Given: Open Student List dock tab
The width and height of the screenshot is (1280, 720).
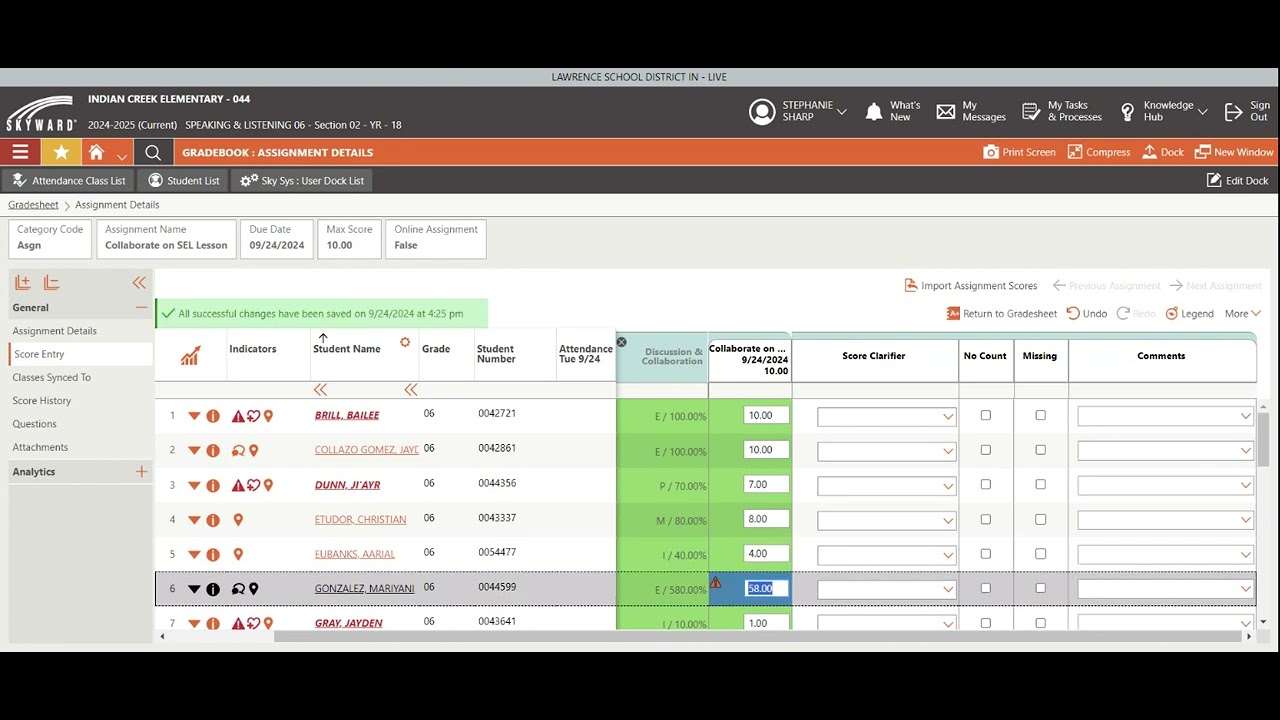Looking at the screenshot, I should coord(183,180).
